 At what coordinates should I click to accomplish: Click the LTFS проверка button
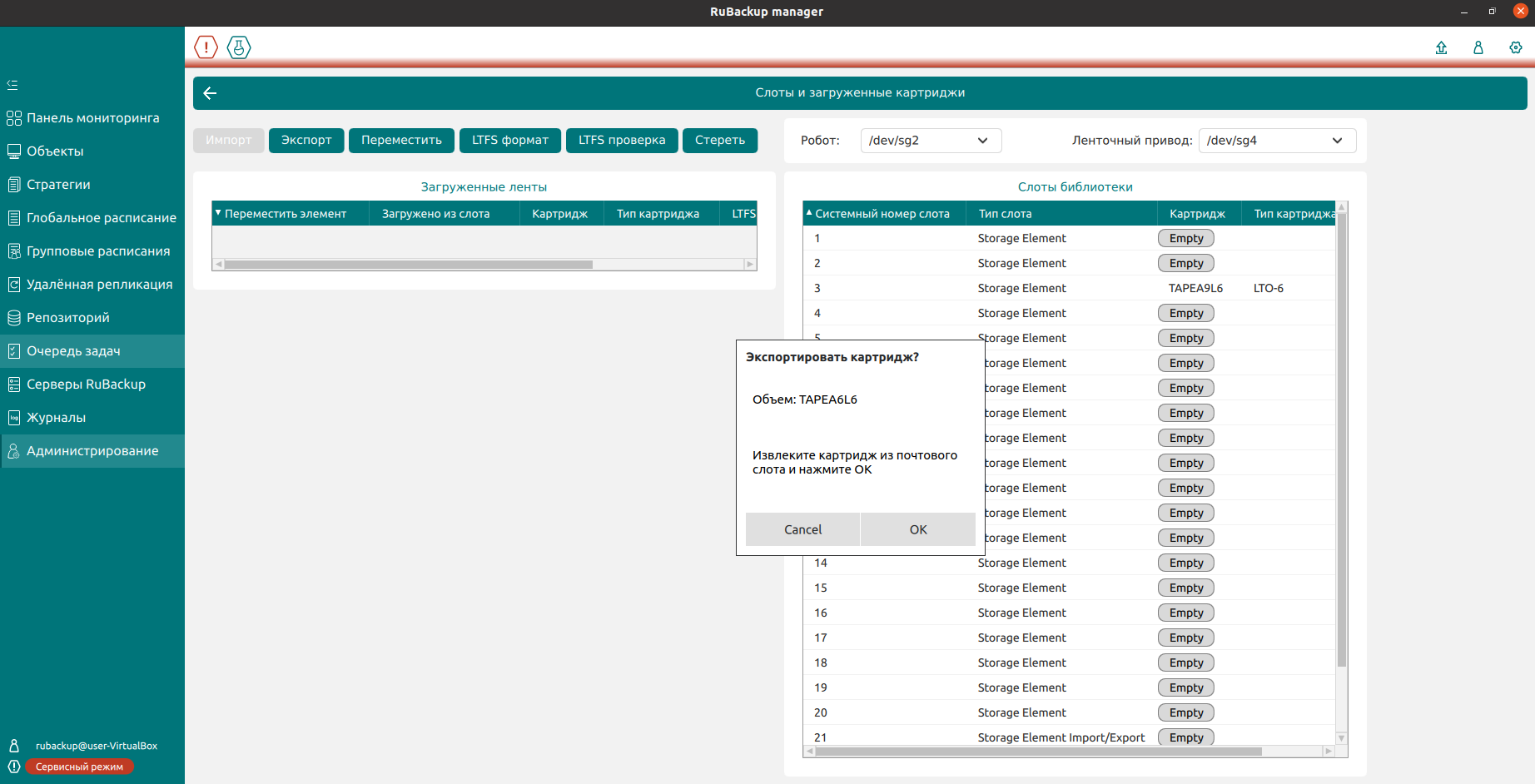(x=622, y=141)
